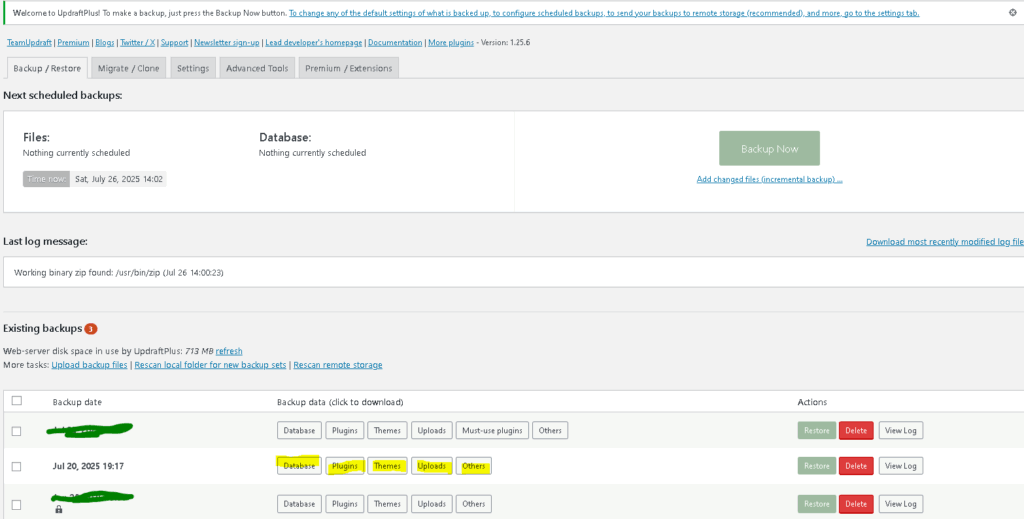Delete the locked backup
The width and height of the screenshot is (1024, 519).
[x=856, y=504]
